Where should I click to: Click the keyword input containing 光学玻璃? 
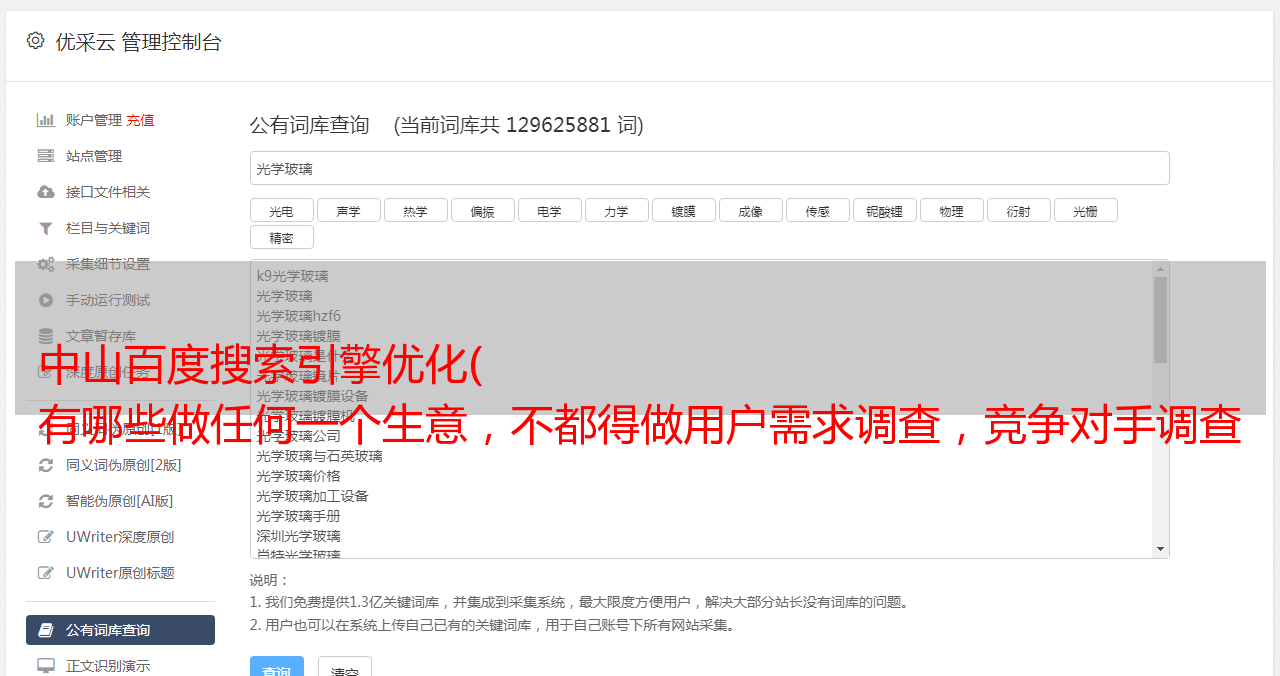[710, 168]
